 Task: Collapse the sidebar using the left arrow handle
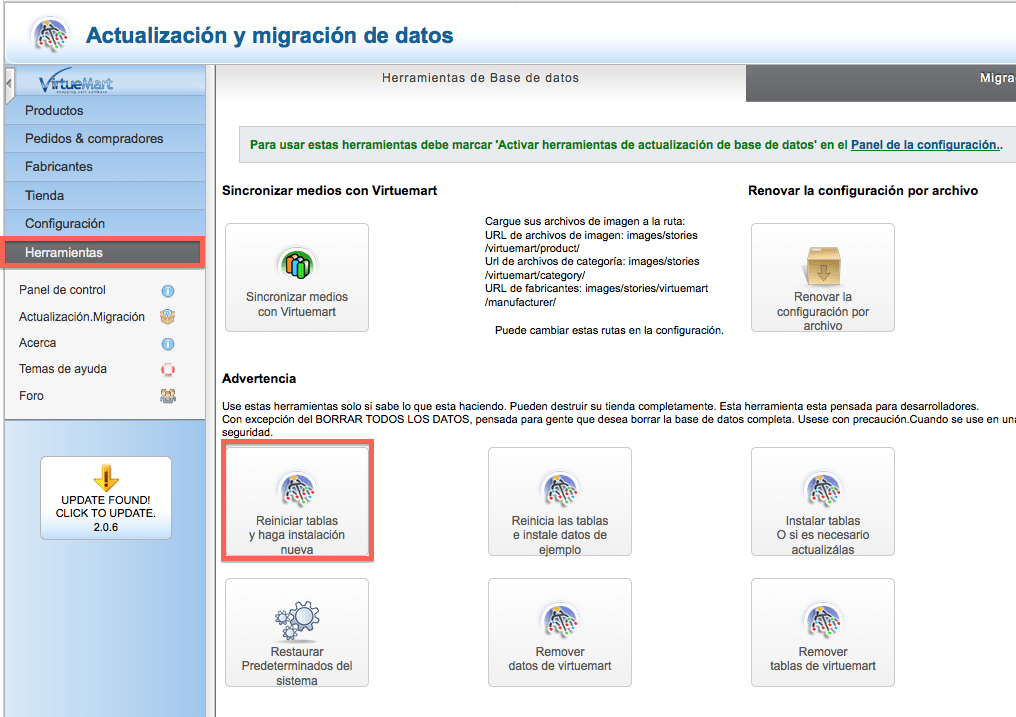(8, 84)
